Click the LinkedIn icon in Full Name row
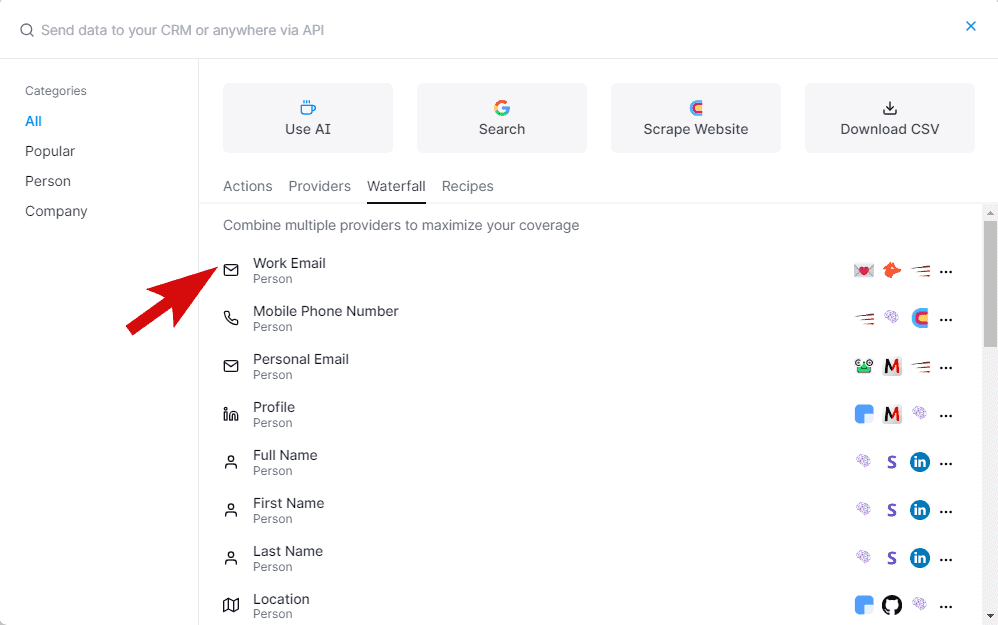 (x=920, y=462)
